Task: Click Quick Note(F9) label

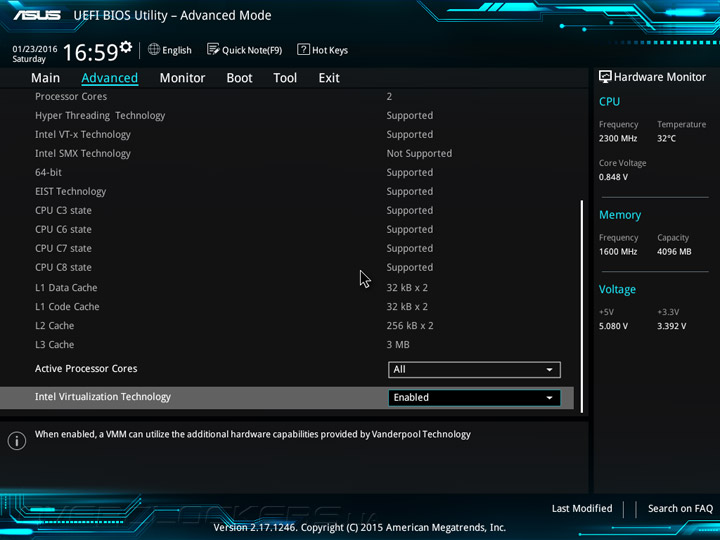Action: (252, 50)
